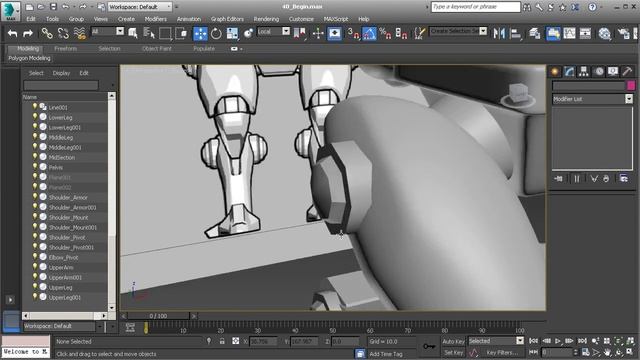Click Edit Named Selection Sets icon
640x360 pixels.
(x=419, y=33)
